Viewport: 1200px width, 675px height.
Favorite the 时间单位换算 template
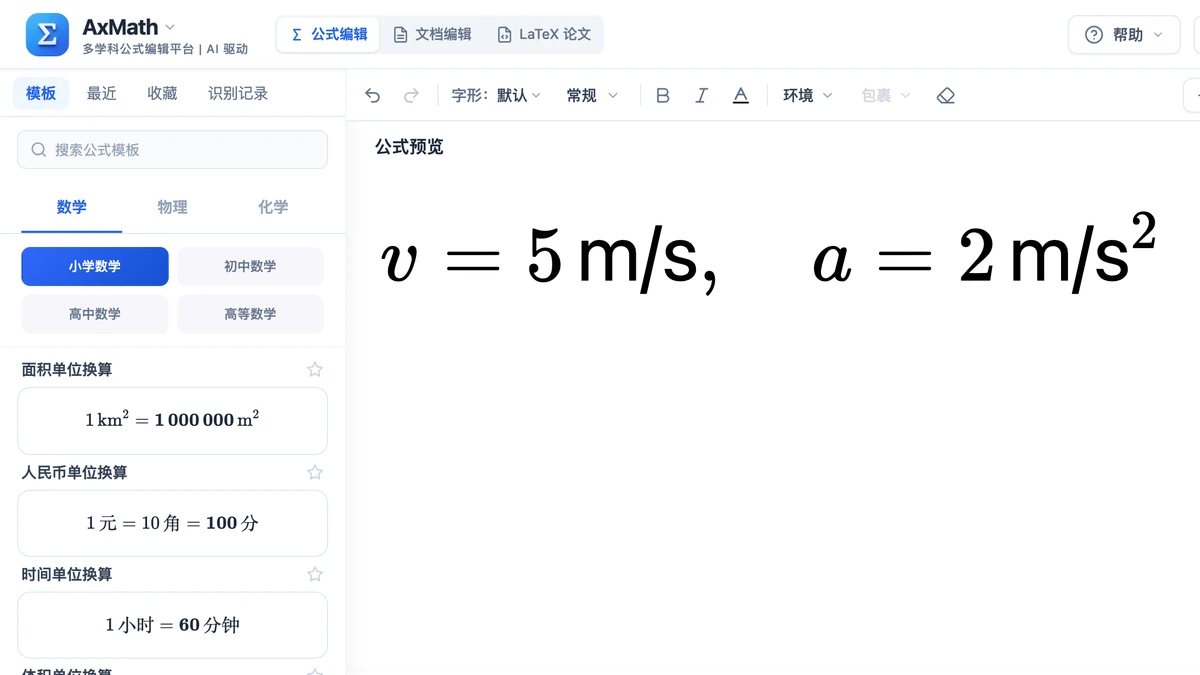[x=315, y=574]
